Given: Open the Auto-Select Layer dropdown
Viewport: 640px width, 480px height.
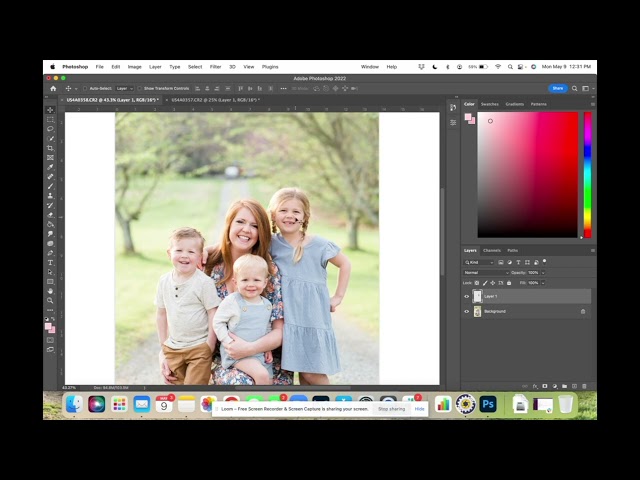Looking at the screenshot, I should [x=125, y=88].
